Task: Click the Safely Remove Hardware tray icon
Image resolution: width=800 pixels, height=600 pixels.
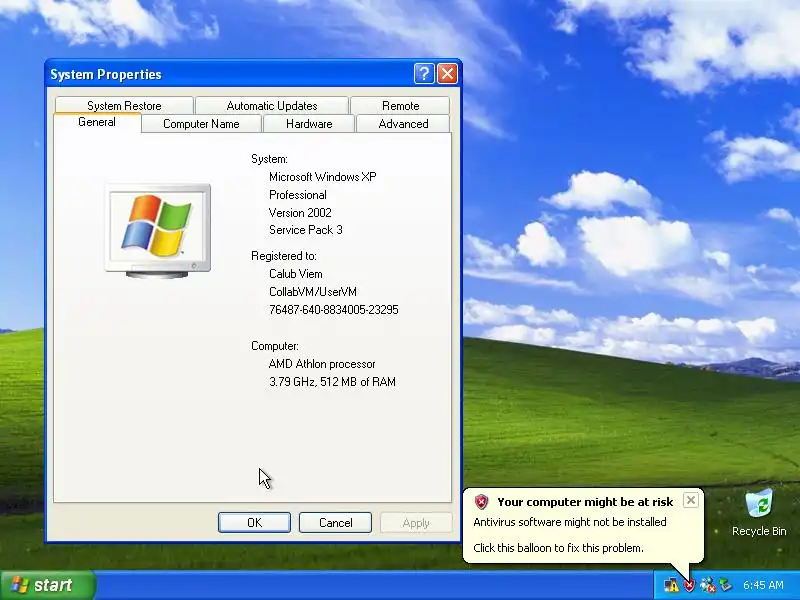Action: [x=725, y=585]
